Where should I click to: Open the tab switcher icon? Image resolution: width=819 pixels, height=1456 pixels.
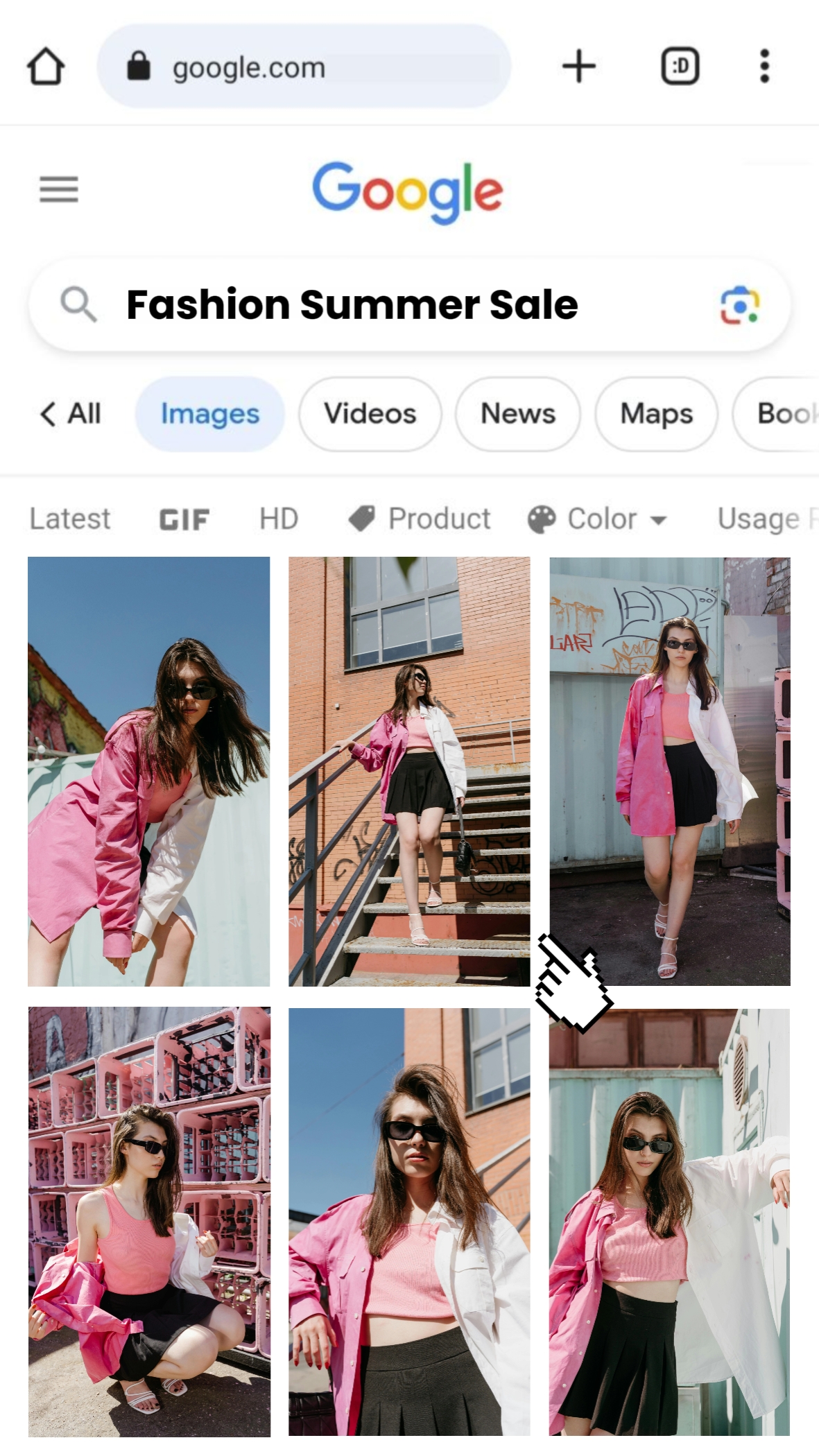tap(680, 67)
